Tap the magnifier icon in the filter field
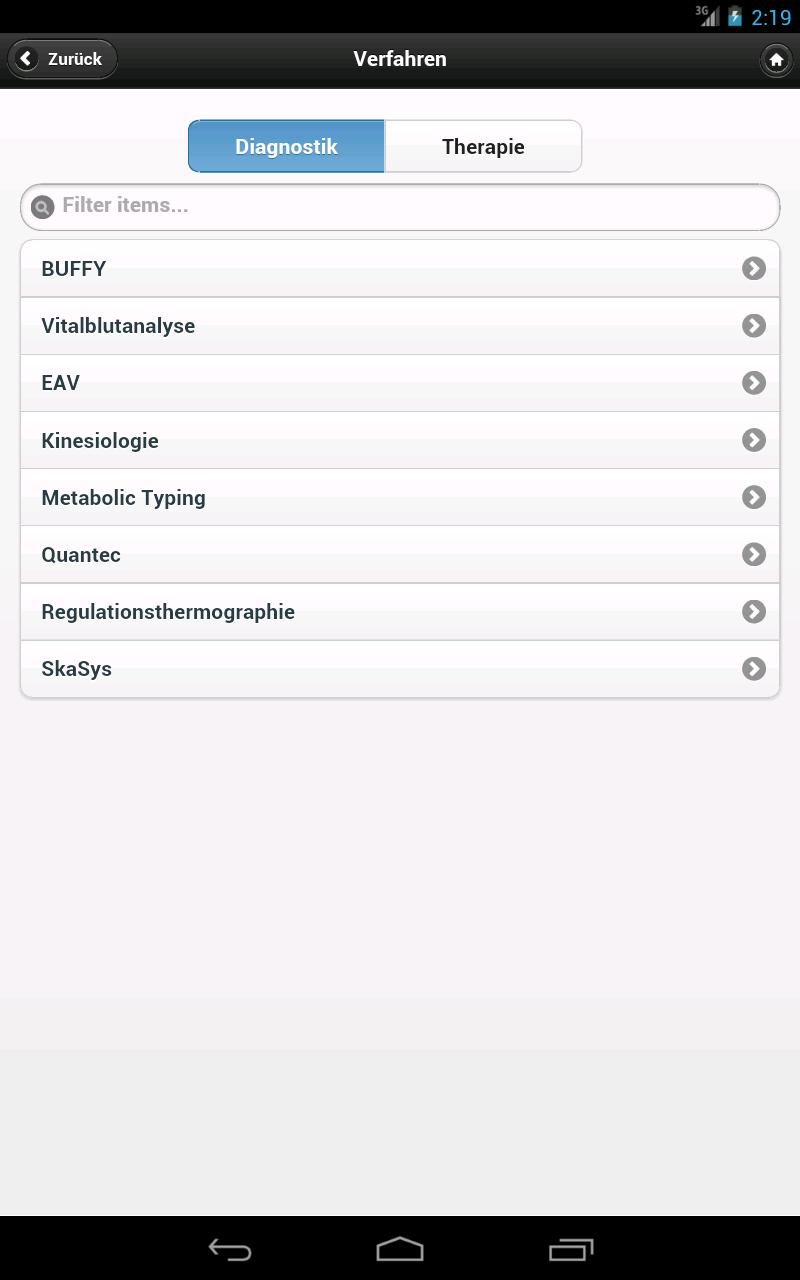 pyautogui.click(x=43, y=206)
